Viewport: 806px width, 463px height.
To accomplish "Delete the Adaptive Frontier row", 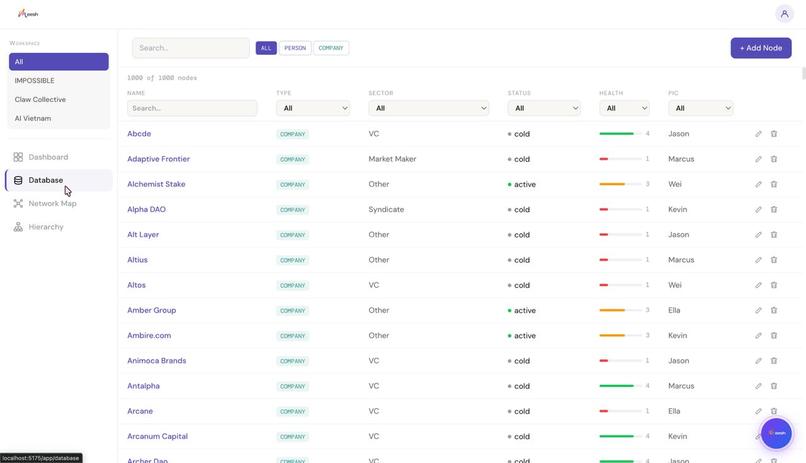I will point(774,159).
